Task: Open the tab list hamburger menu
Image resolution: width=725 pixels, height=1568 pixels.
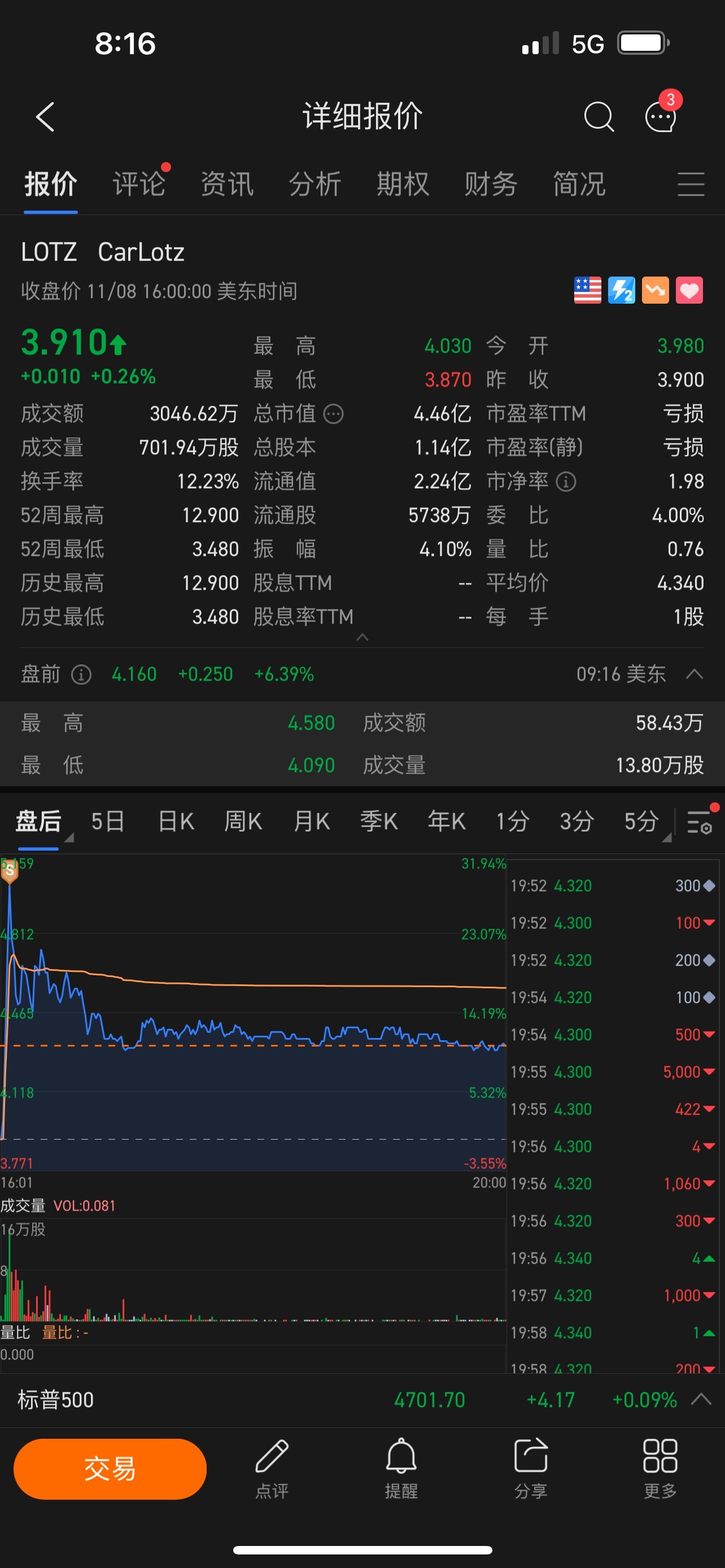Action: (x=691, y=184)
